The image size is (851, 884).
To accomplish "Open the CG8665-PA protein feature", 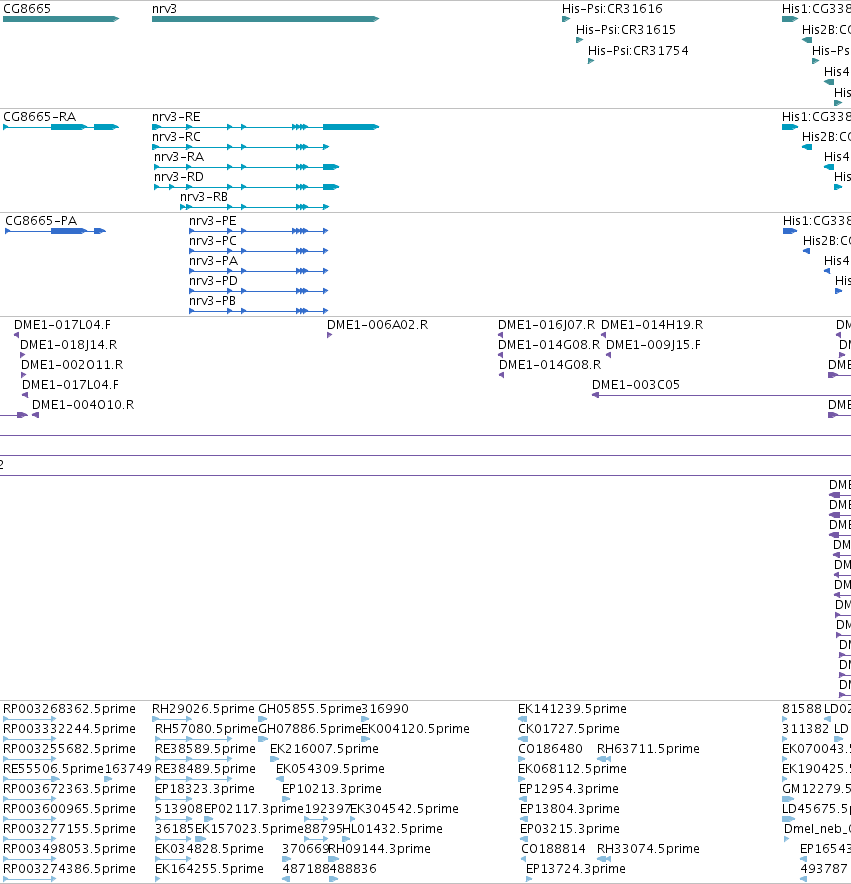I will tap(55, 231).
